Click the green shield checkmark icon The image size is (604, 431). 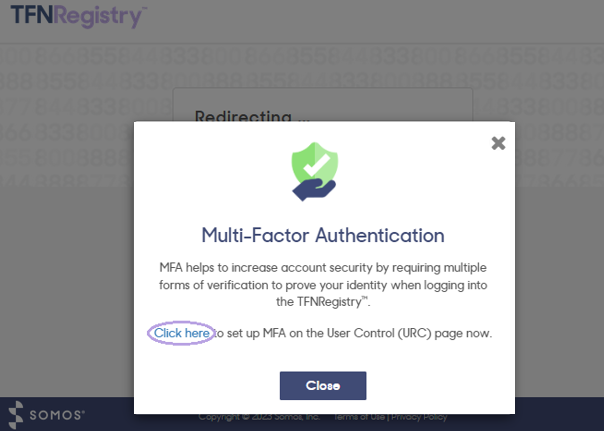tap(315, 164)
